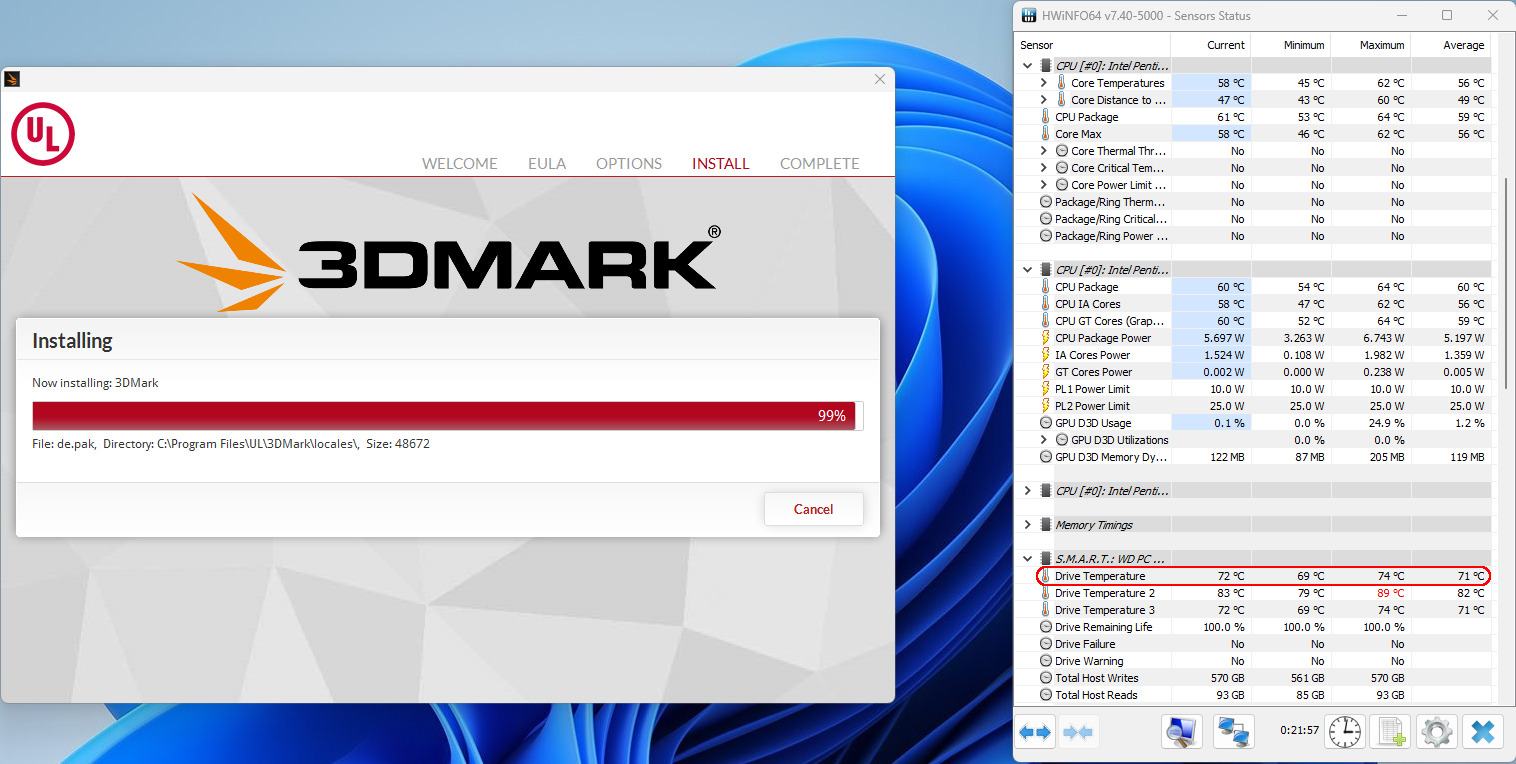Click the networked computers icon in HWiNFO toolbar
Screen dimensions: 1516x764
pos(1234,732)
